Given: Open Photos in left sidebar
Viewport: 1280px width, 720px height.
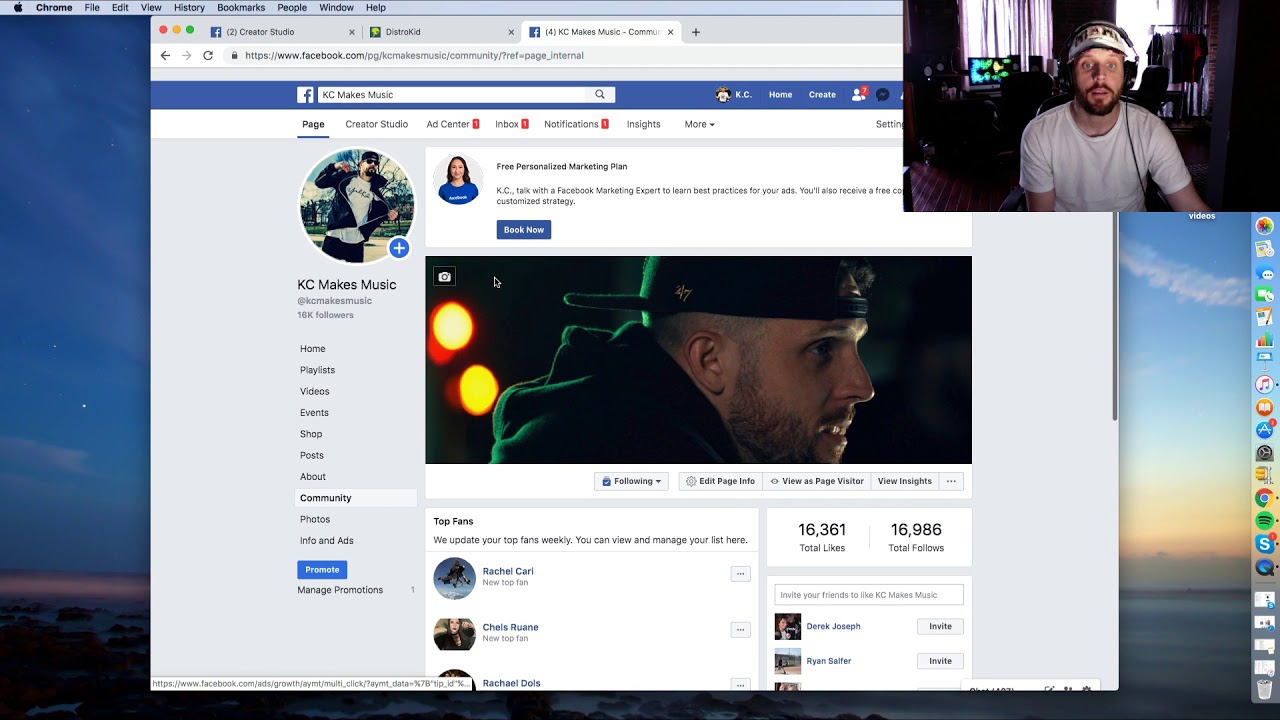Looking at the screenshot, I should coord(315,519).
